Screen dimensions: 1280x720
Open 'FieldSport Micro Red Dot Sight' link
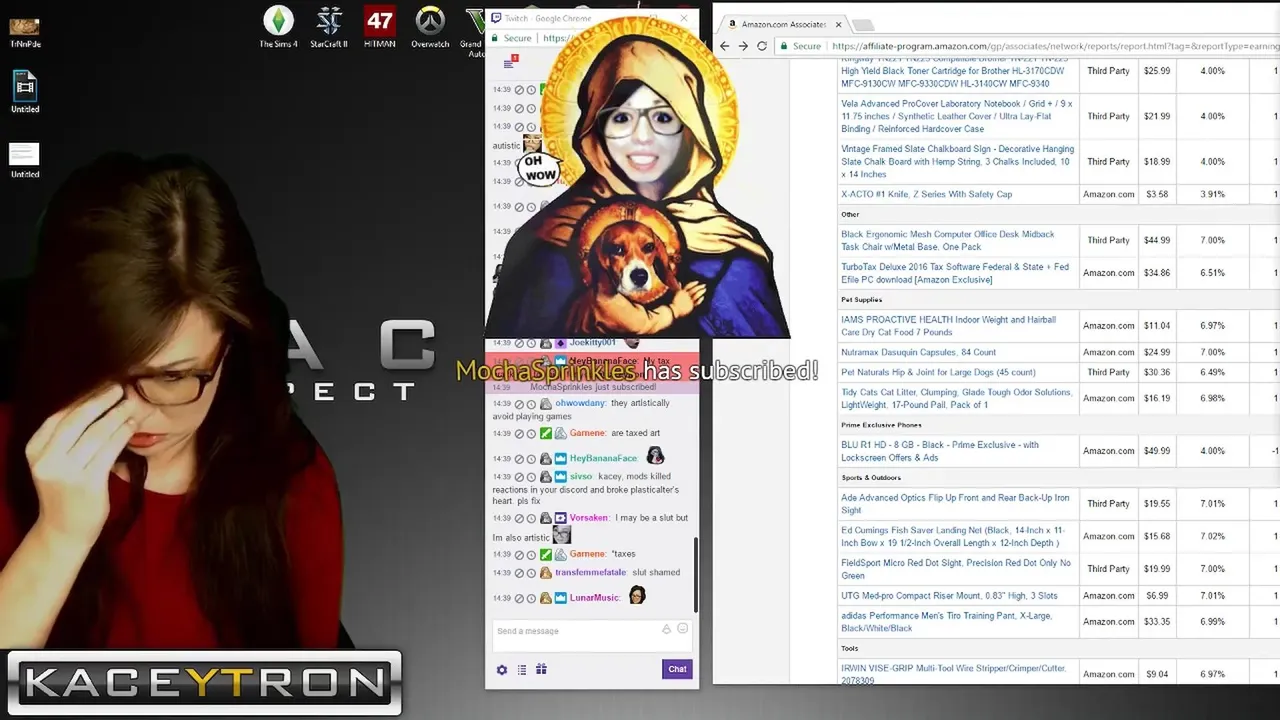[x=956, y=569]
